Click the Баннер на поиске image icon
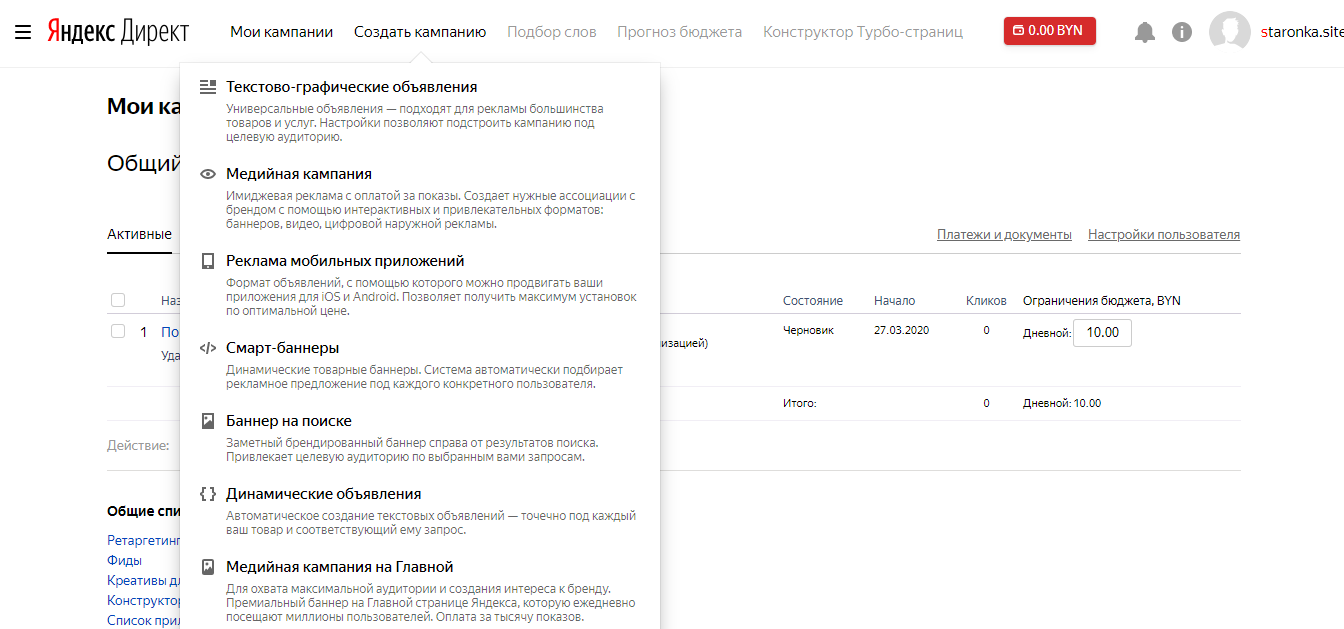This screenshot has width=1344, height=629. 208,421
